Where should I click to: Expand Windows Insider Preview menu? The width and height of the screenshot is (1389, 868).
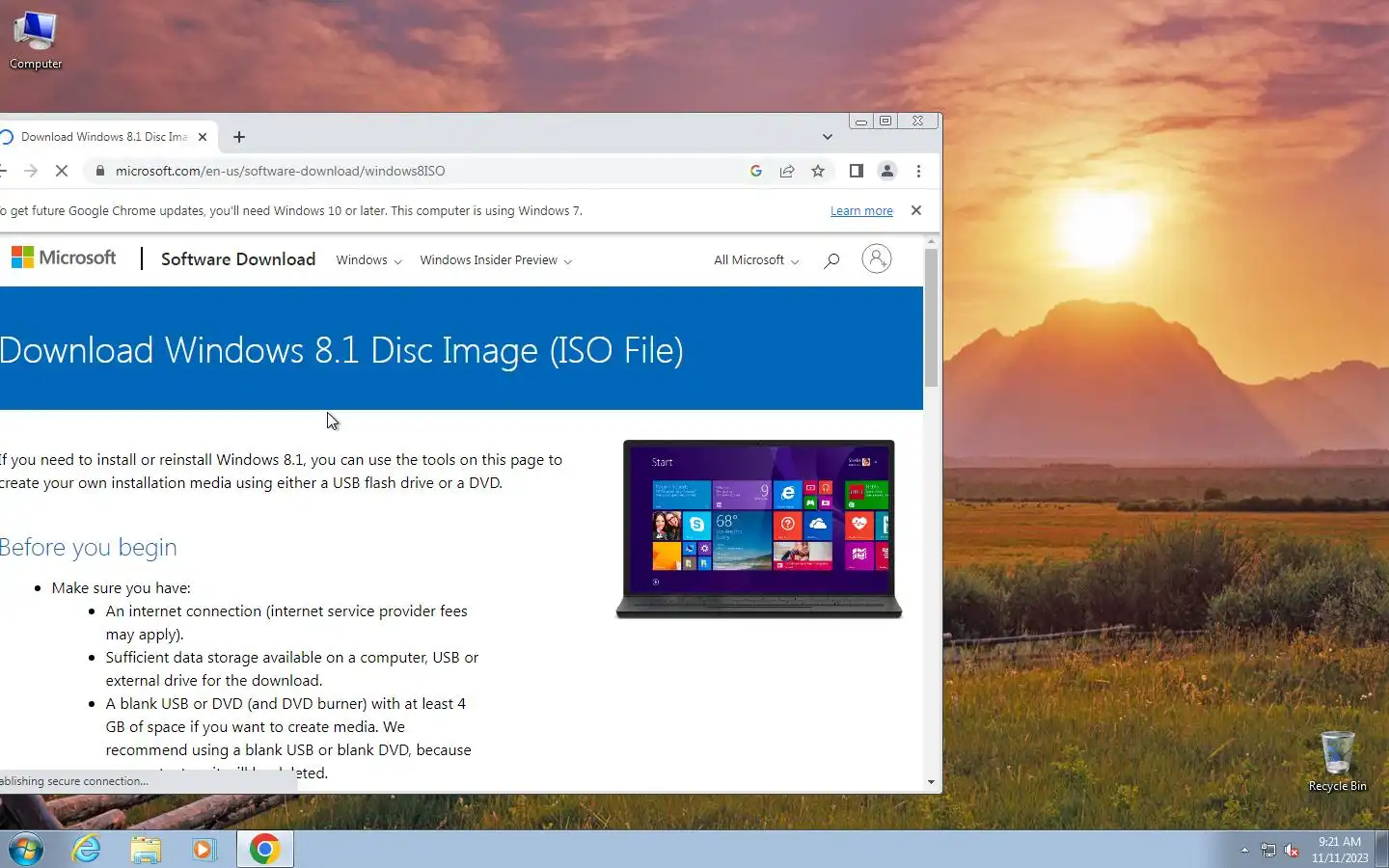pos(496,260)
